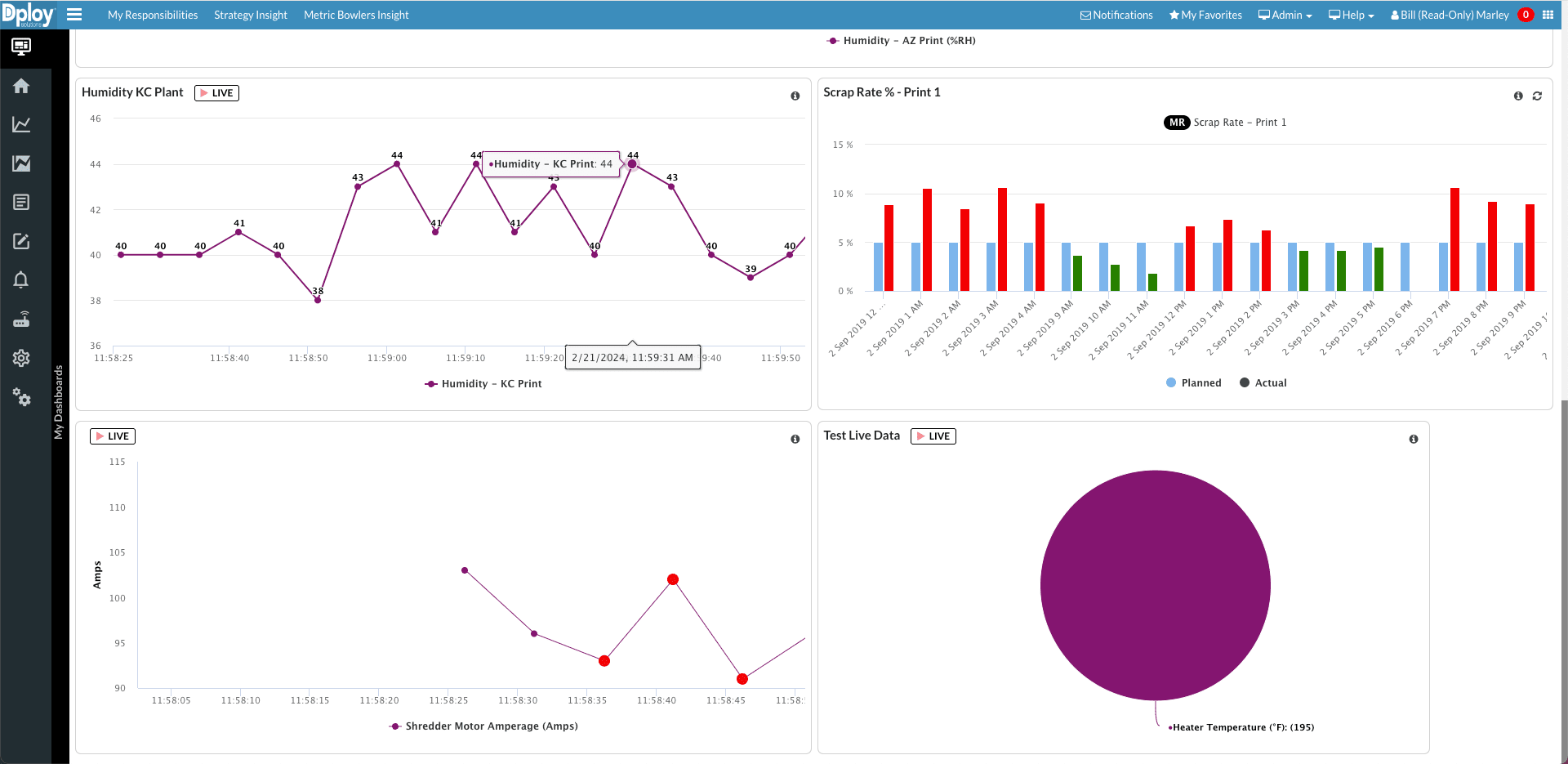Viewport: 1568px width, 764px height.
Task: Open Notifications from the top bar
Action: pos(1116,14)
